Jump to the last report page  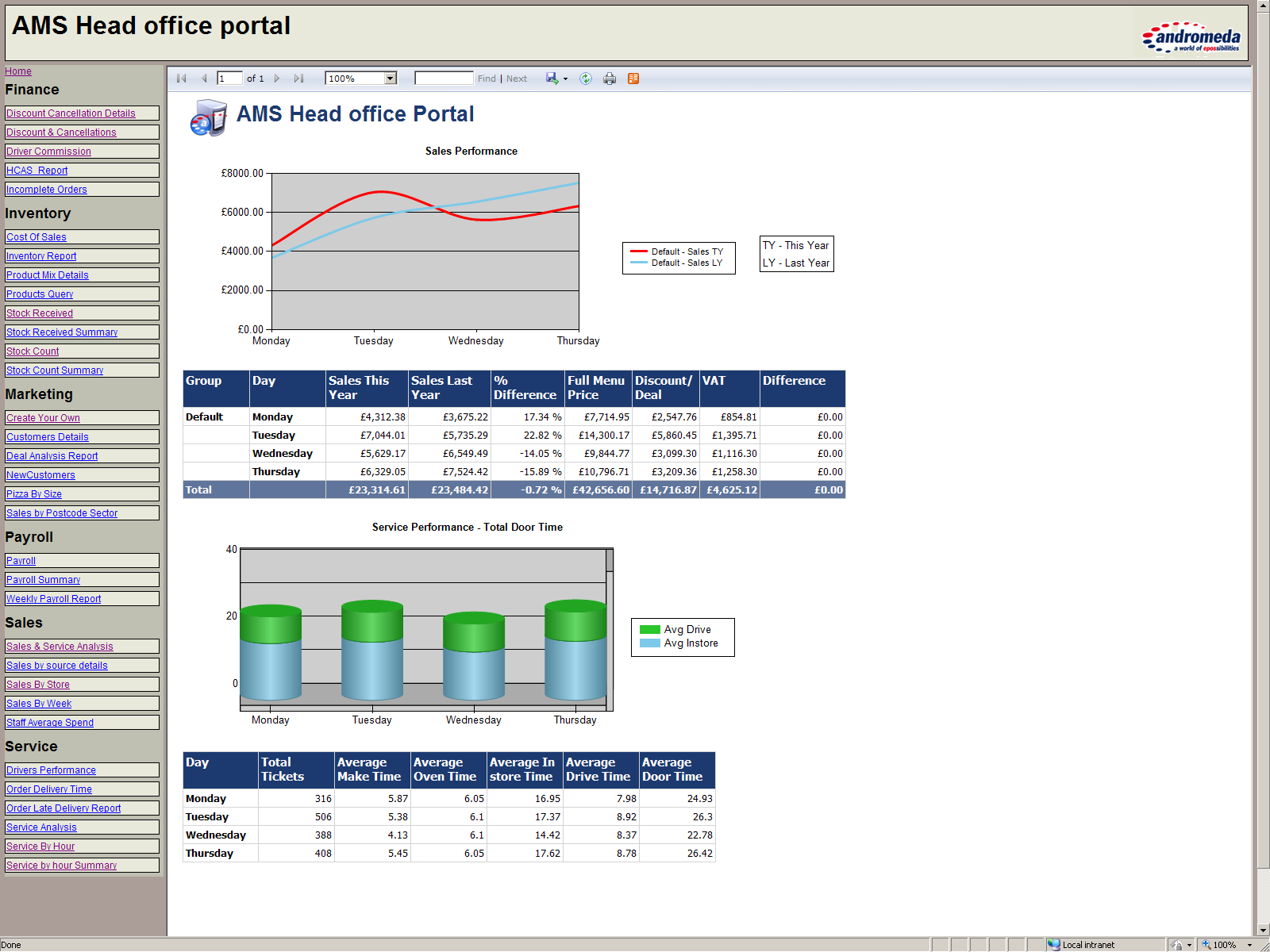click(x=298, y=79)
